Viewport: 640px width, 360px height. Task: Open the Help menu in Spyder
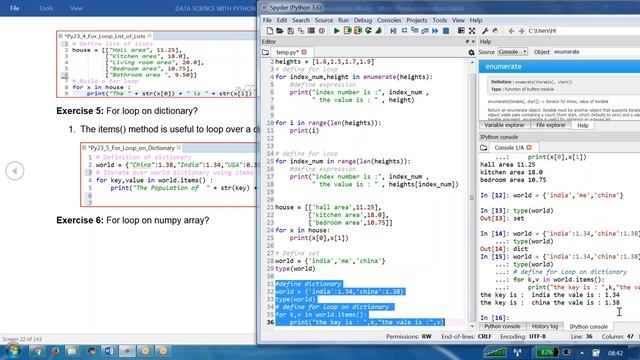(x=476, y=20)
